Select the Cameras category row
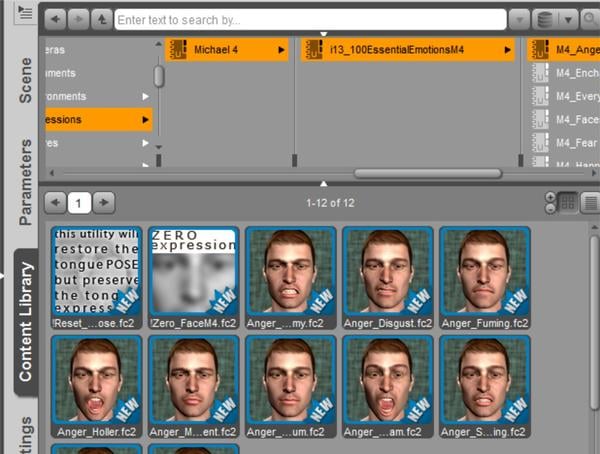Screen dimensions: 600x454 click(x=99, y=50)
